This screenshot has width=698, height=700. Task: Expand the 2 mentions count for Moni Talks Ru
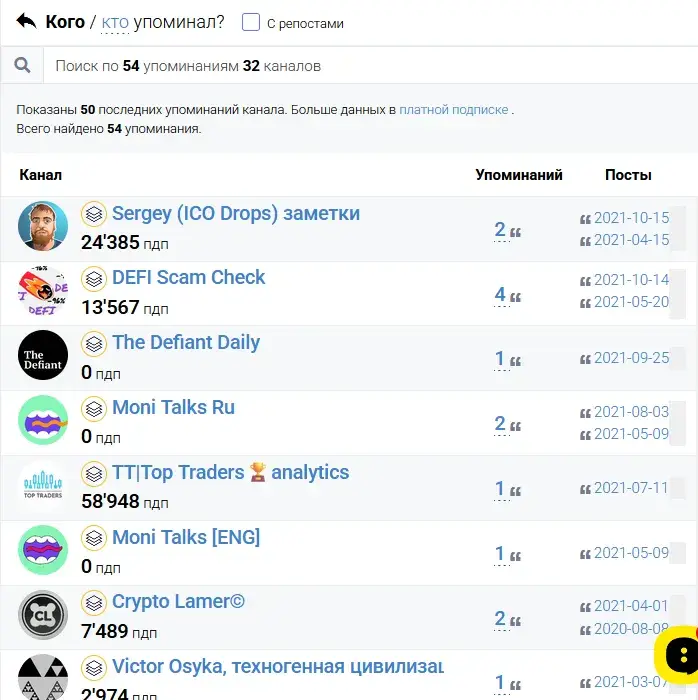[500, 424]
